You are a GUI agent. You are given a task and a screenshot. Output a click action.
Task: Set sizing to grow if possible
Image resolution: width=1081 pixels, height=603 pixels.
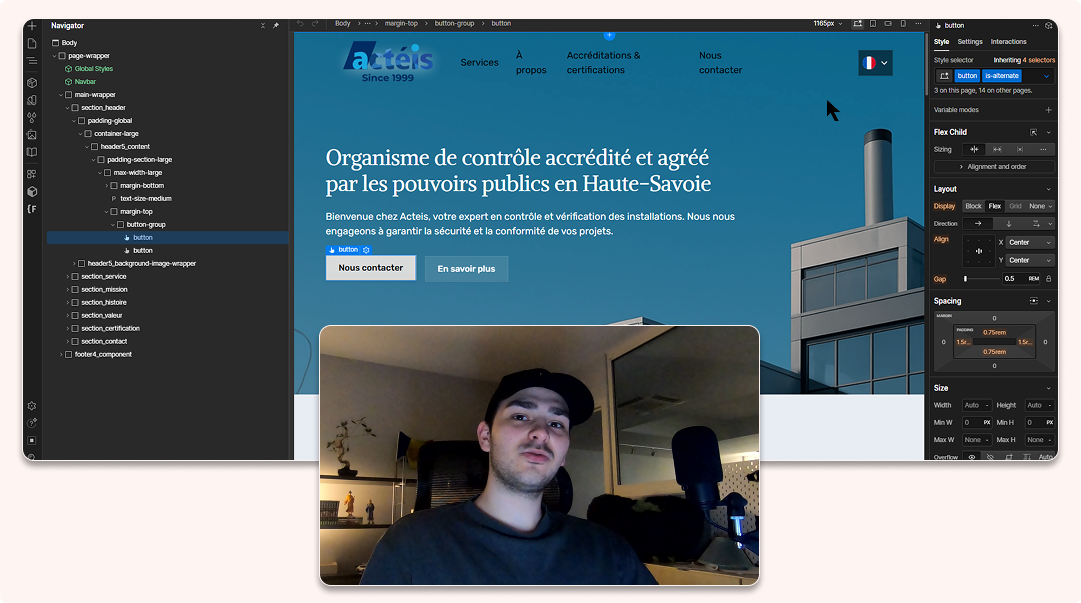pos(997,150)
